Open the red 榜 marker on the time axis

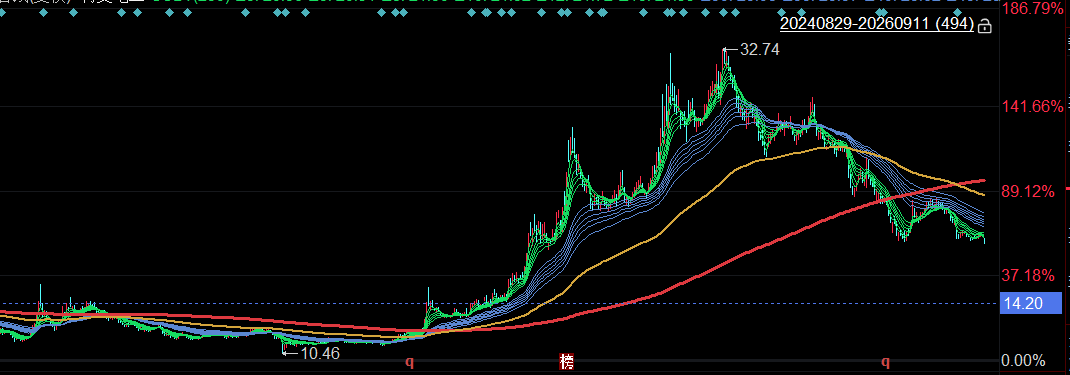(x=566, y=361)
